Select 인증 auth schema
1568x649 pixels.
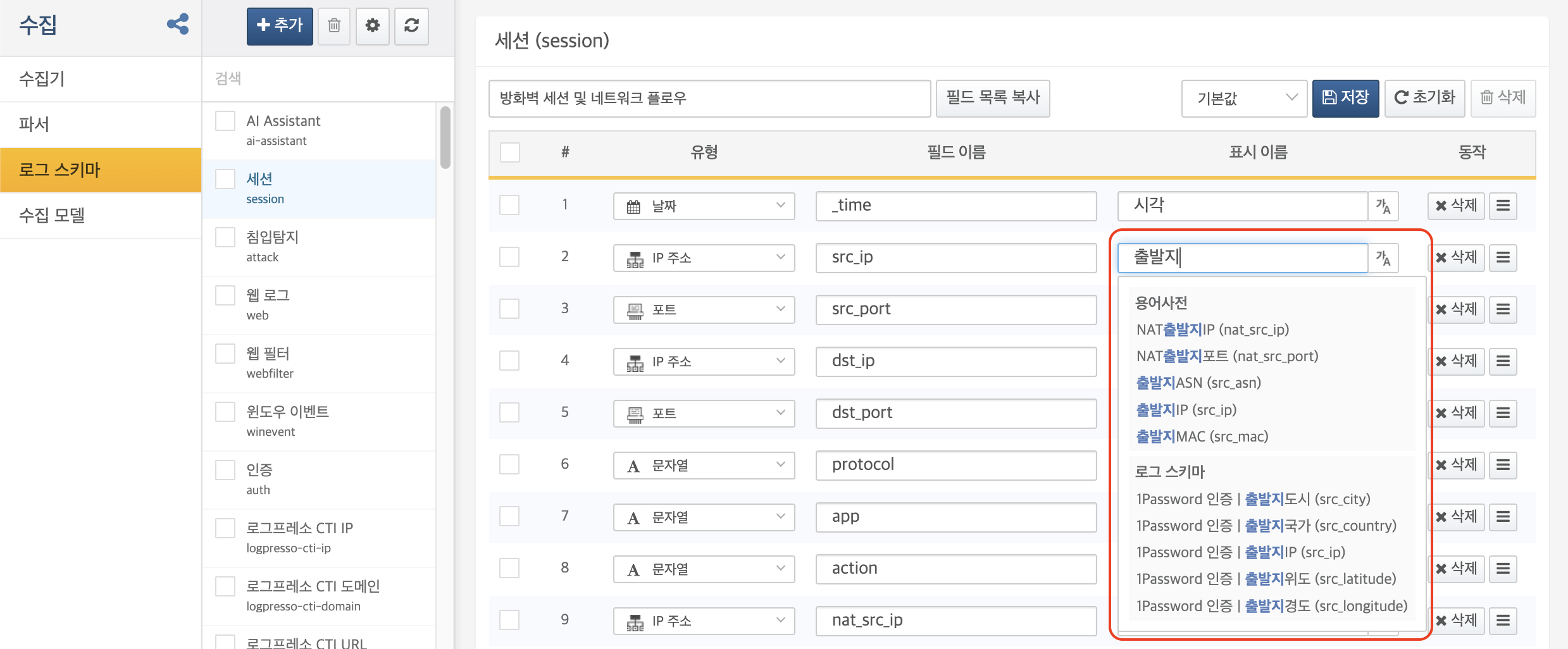pyautogui.click(x=319, y=479)
